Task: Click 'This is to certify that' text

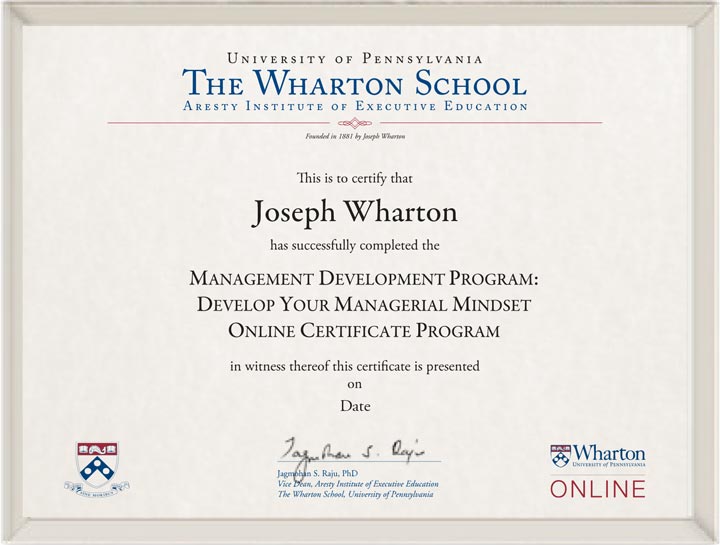Action: click(x=355, y=179)
